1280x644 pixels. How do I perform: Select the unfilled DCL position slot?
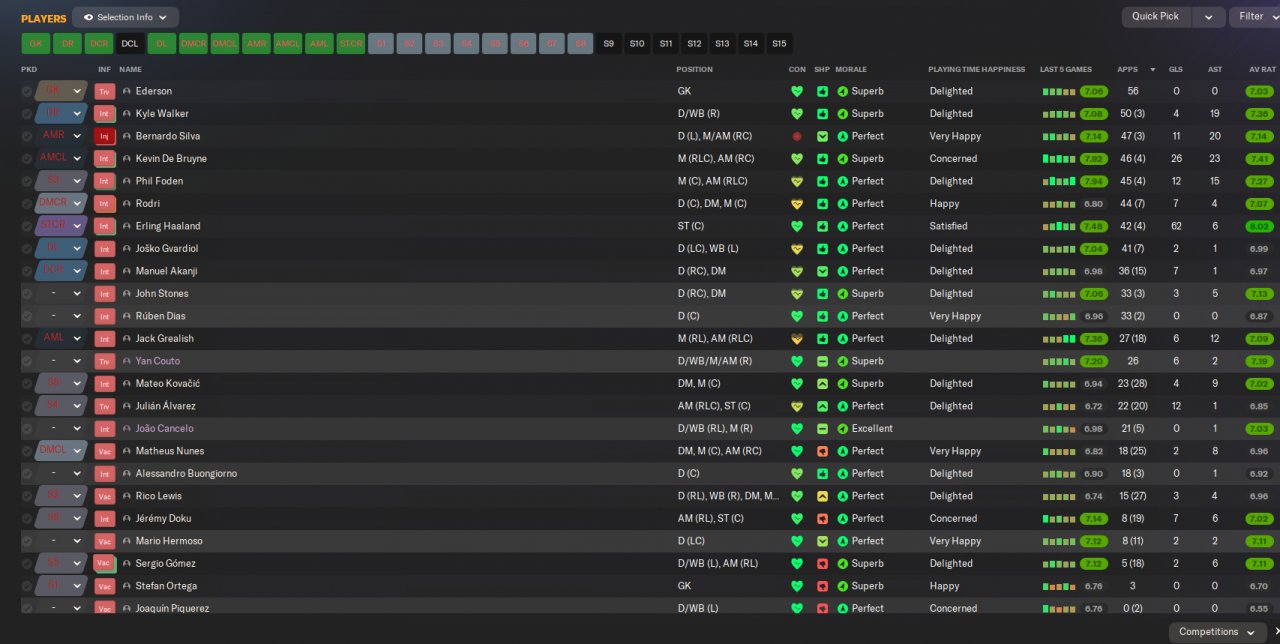[x=130, y=44]
